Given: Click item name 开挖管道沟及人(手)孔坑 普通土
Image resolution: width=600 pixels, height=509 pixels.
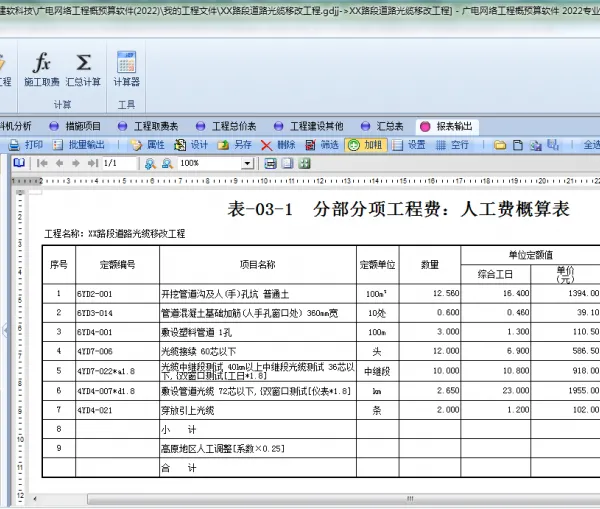Looking at the screenshot, I should 225,294.
